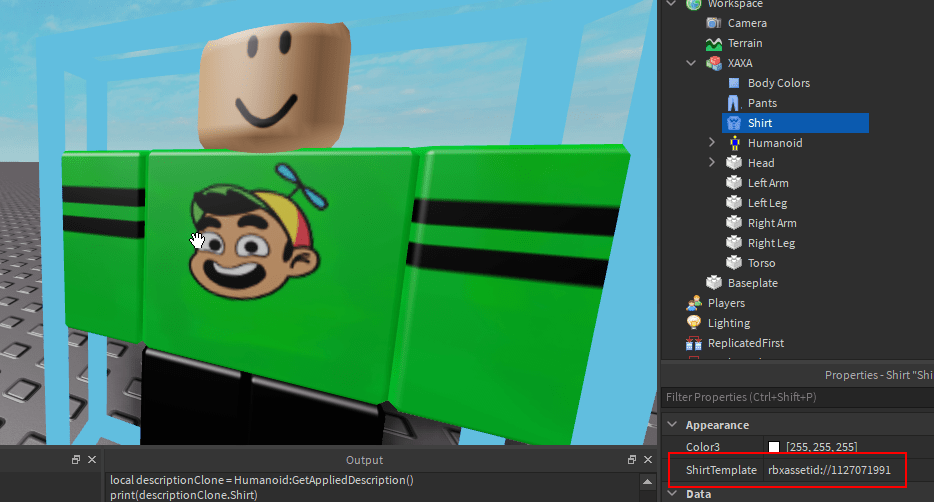Undock the Output panel

[632, 460]
